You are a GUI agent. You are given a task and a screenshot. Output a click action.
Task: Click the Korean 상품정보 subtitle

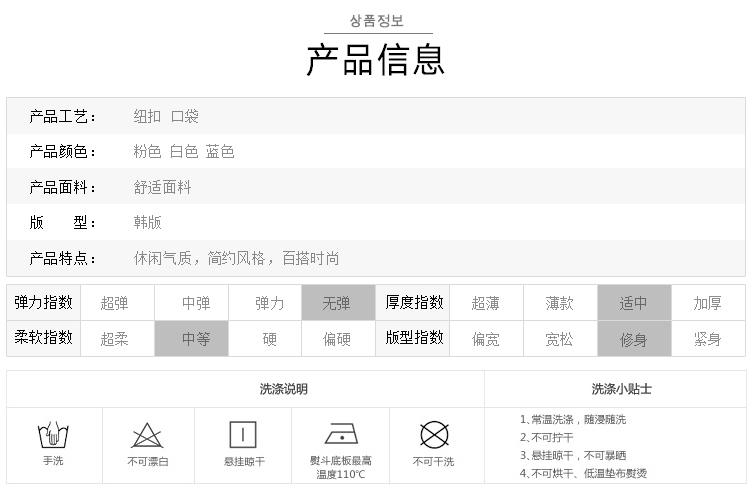(377, 21)
